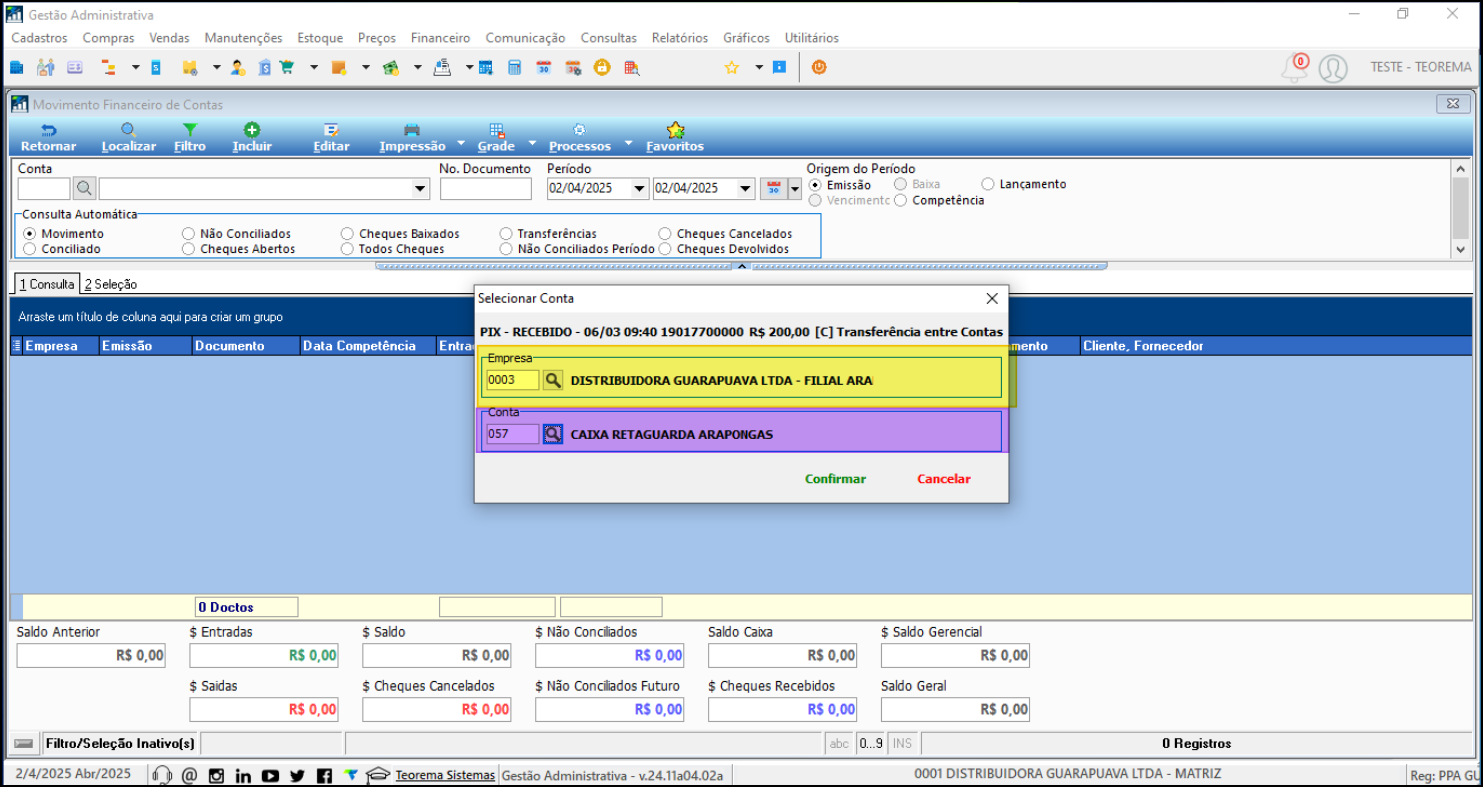Click the YouTube icon in status bar
Viewport: 1483px width, 787px height.
point(270,775)
